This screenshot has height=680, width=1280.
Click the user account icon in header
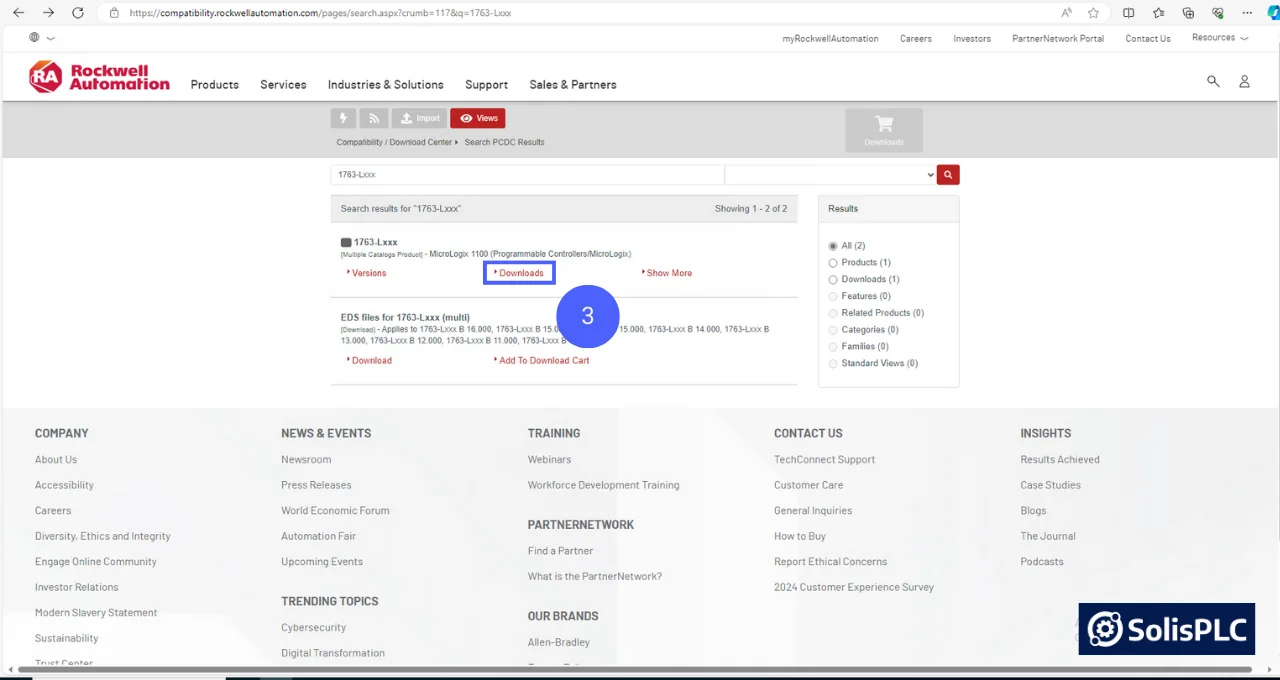[1244, 81]
